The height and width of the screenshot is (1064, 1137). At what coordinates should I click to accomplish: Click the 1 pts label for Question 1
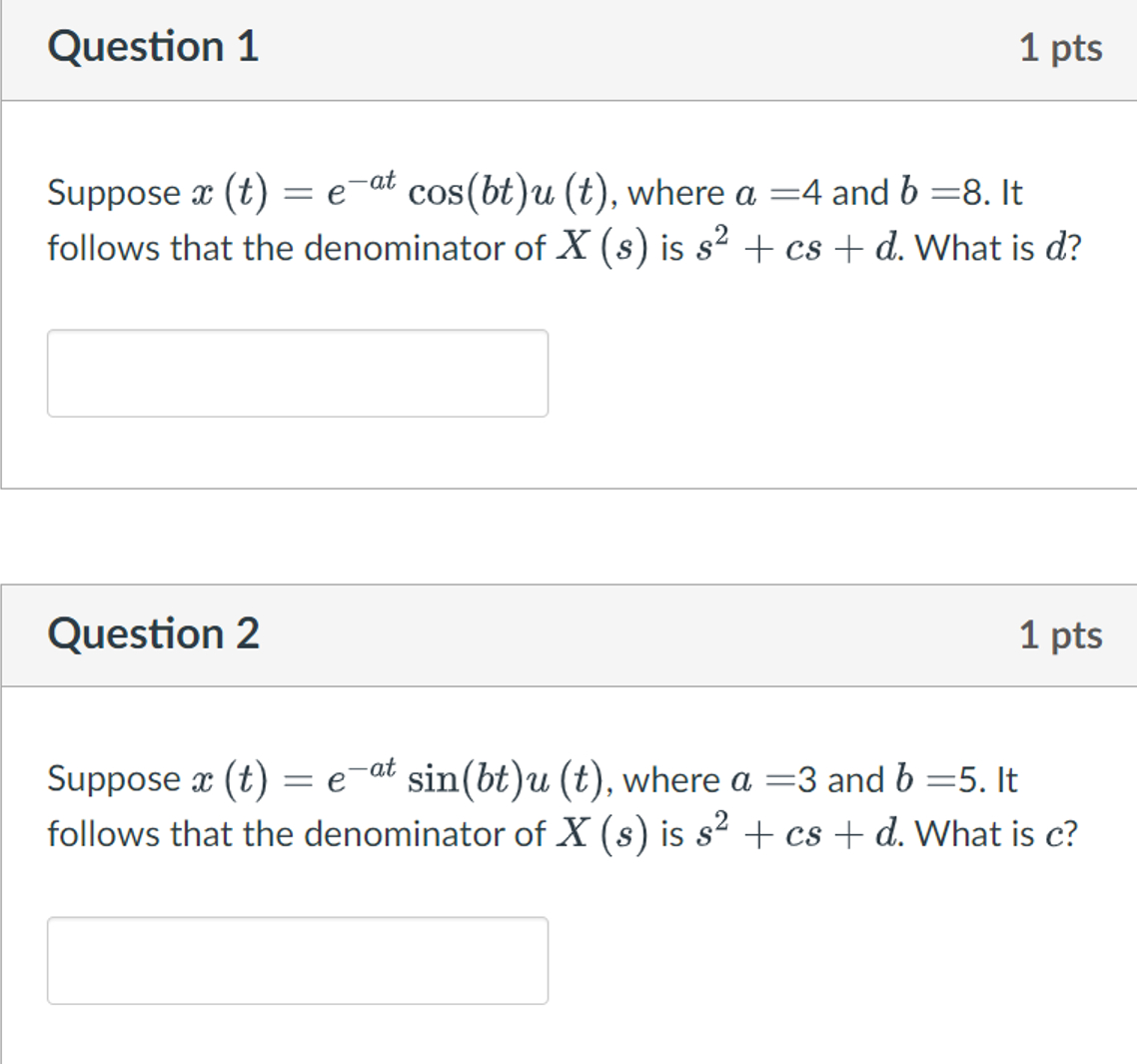(1062, 47)
